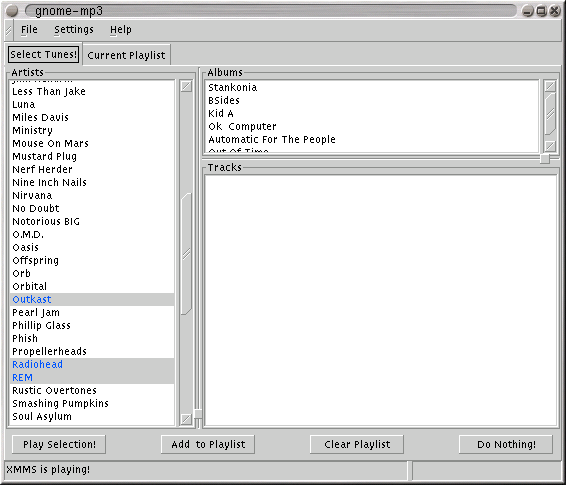Screen dimensions: 566x485
Task: Open the Settings menu
Action: pos(74,30)
